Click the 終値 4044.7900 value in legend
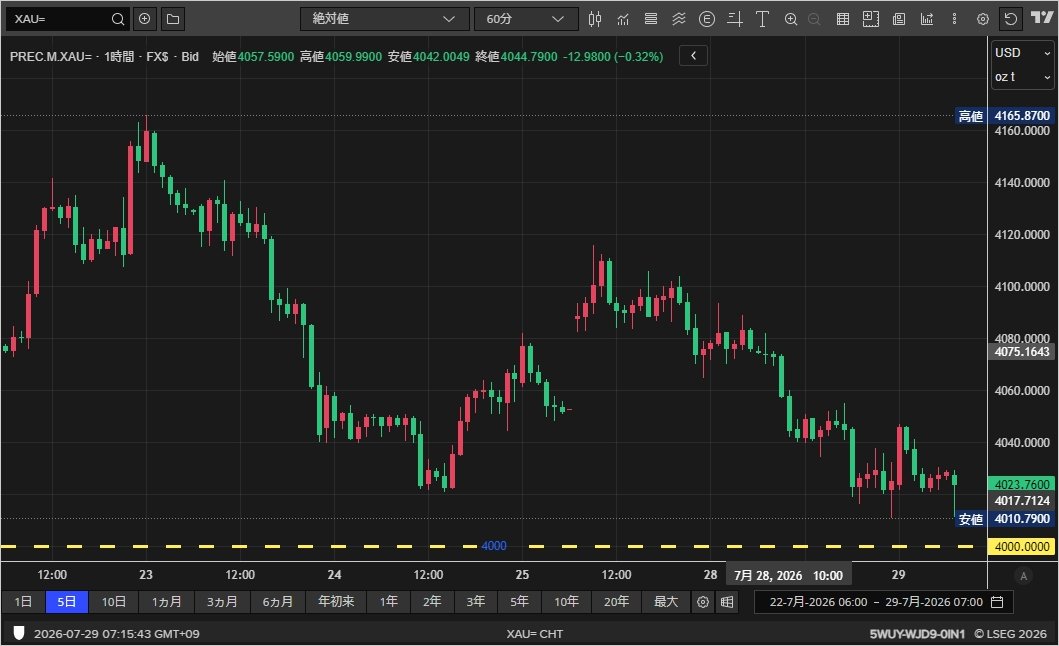This screenshot has height=646, width=1059. [529, 57]
